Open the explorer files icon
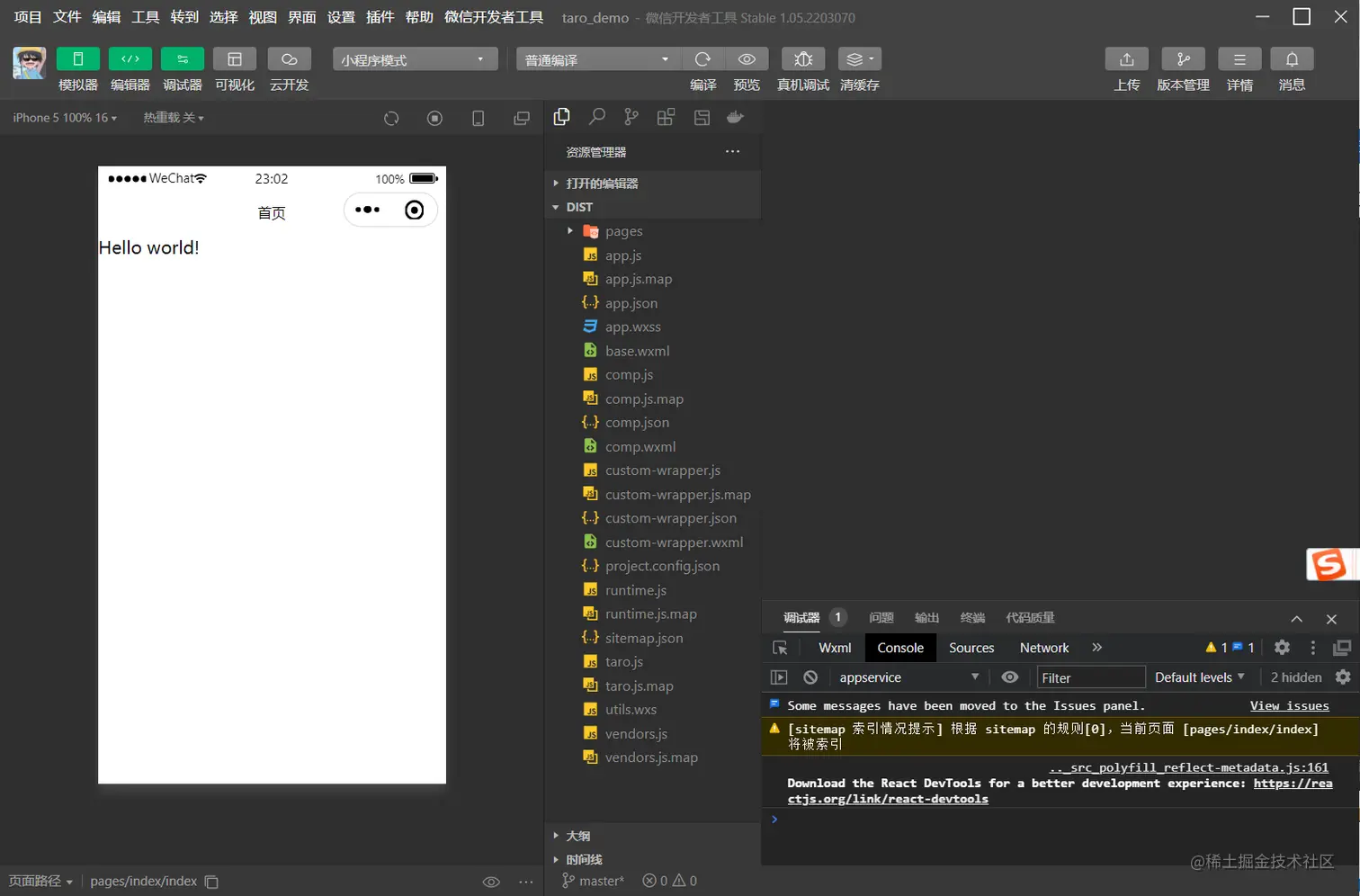The height and width of the screenshot is (896, 1360). (x=562, y=117)
